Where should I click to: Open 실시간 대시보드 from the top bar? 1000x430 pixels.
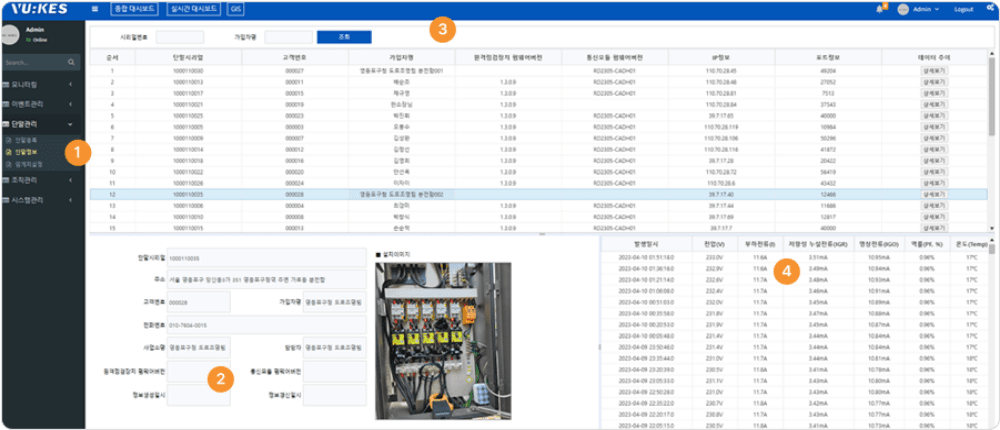click(188, 9)
